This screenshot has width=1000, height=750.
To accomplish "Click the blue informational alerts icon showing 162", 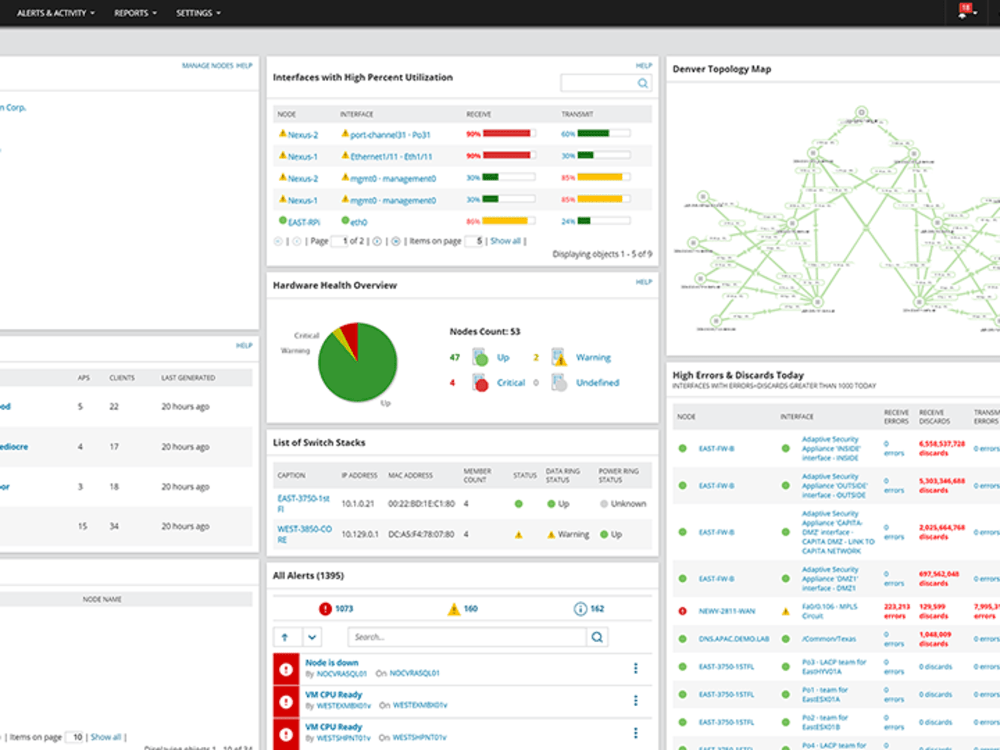I will 582,607.
